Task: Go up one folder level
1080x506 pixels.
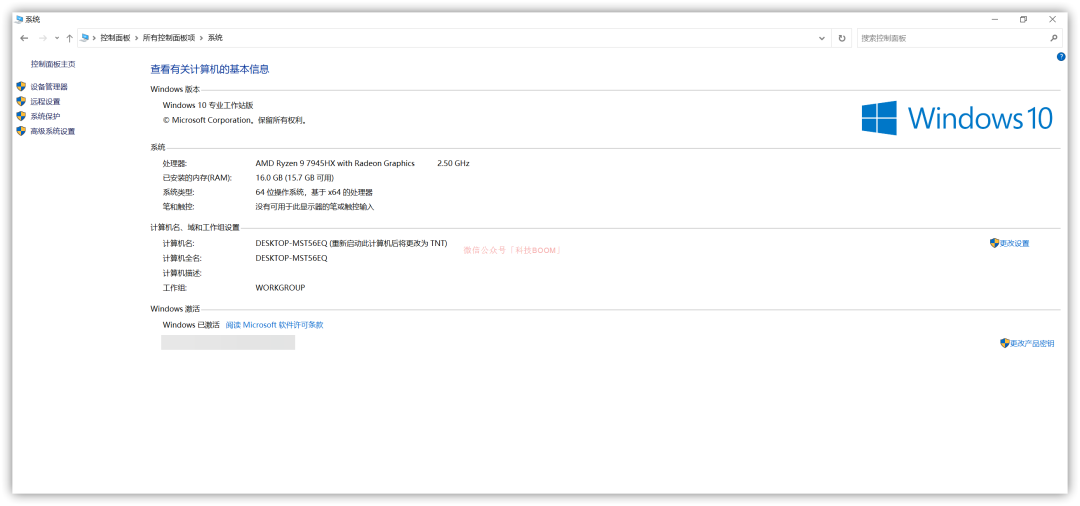Action: pyautogui.click(x=69, y=39)
